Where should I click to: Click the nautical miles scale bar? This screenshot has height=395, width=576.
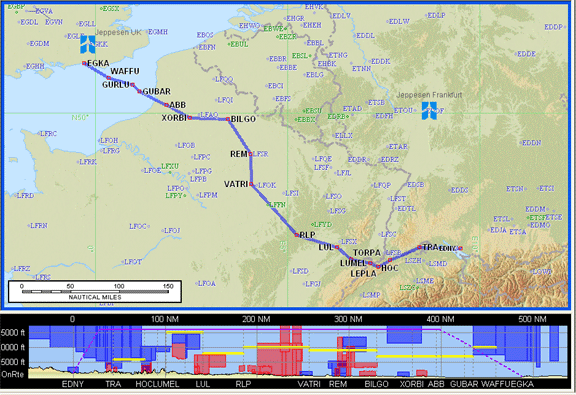pos(95,292)
